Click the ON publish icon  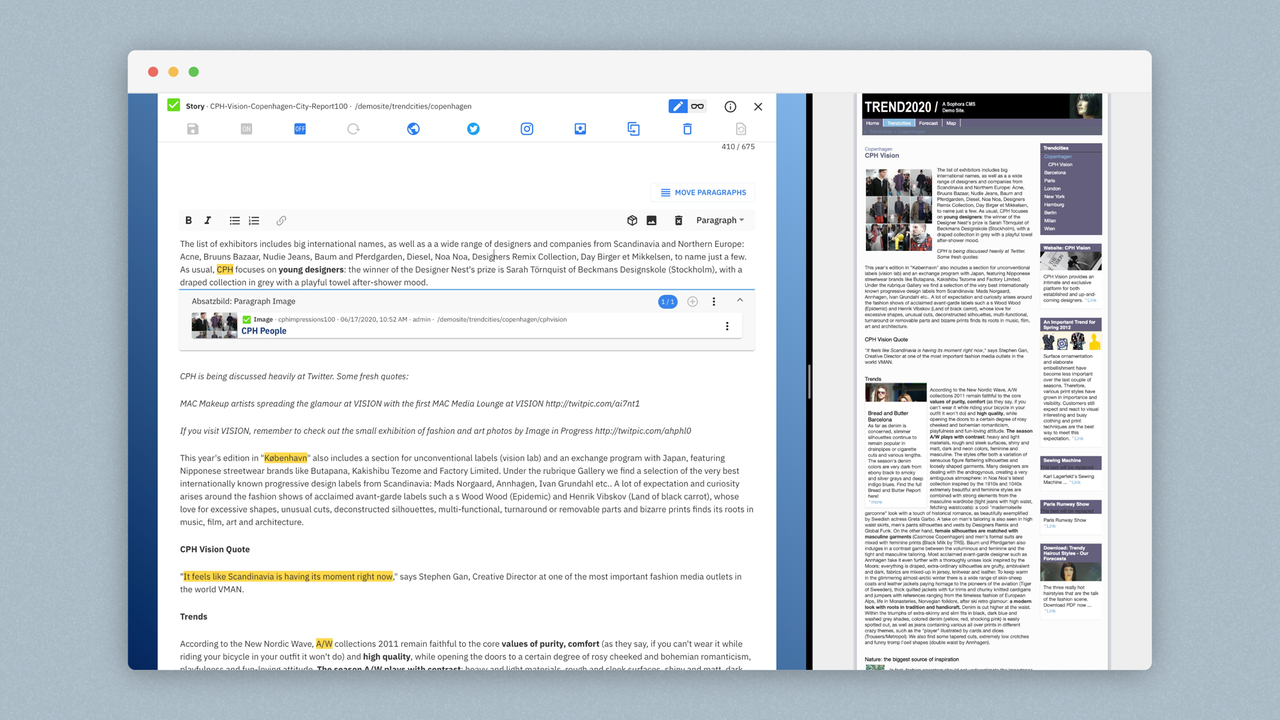pos(246,129)
